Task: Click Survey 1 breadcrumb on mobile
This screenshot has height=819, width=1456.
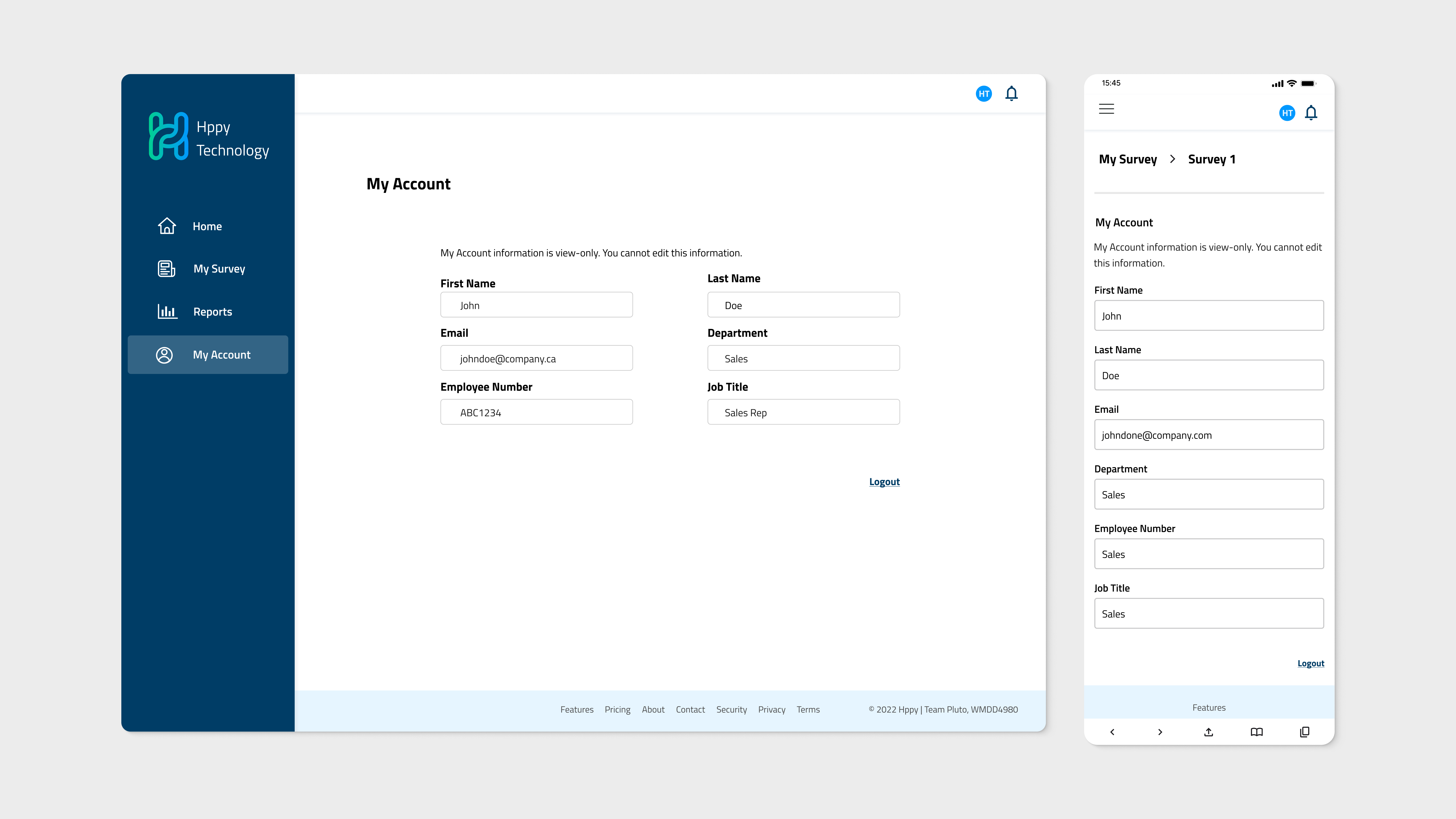Action: pos(1212,160)
